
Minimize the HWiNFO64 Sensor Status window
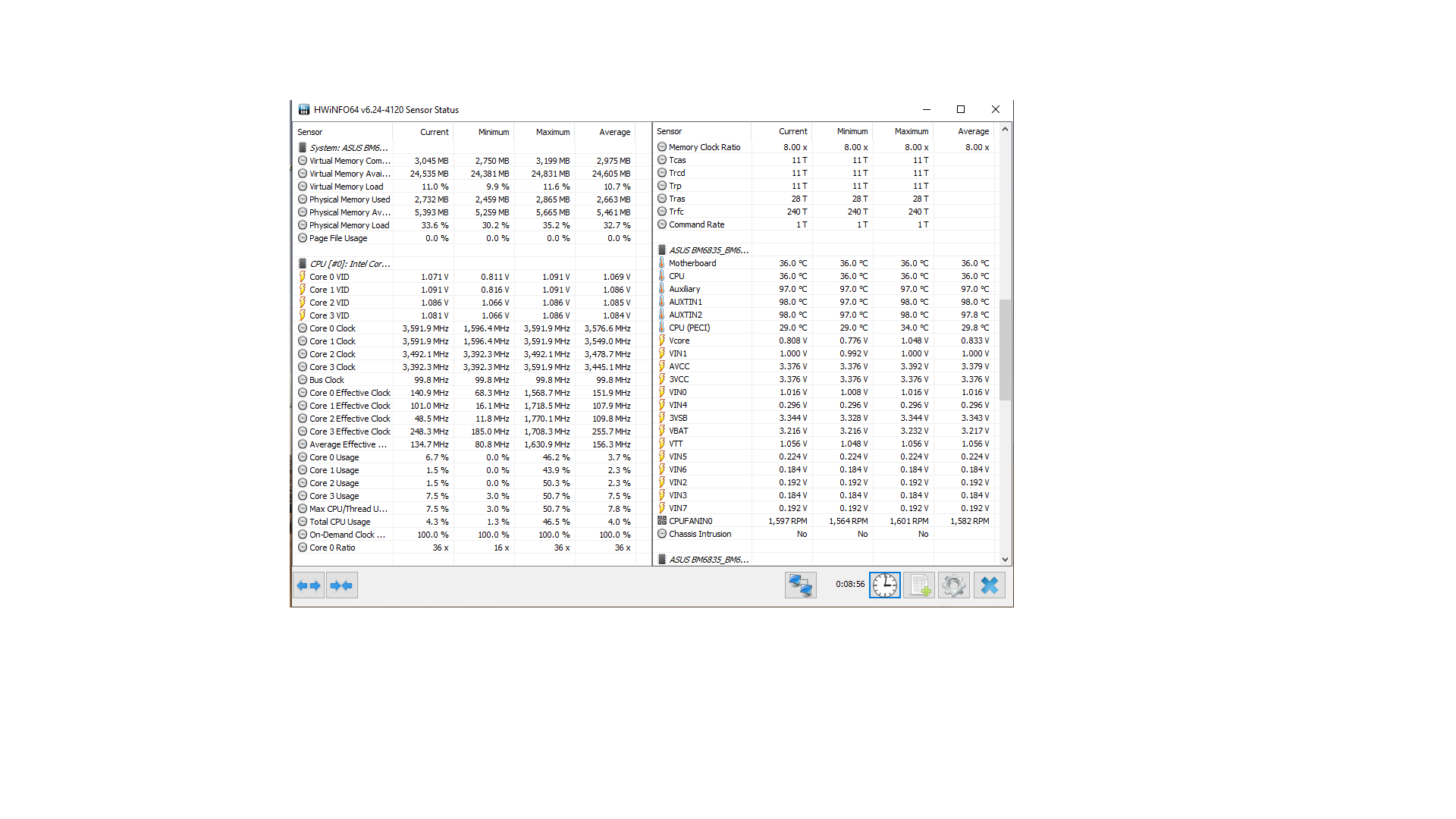point(926,109)
